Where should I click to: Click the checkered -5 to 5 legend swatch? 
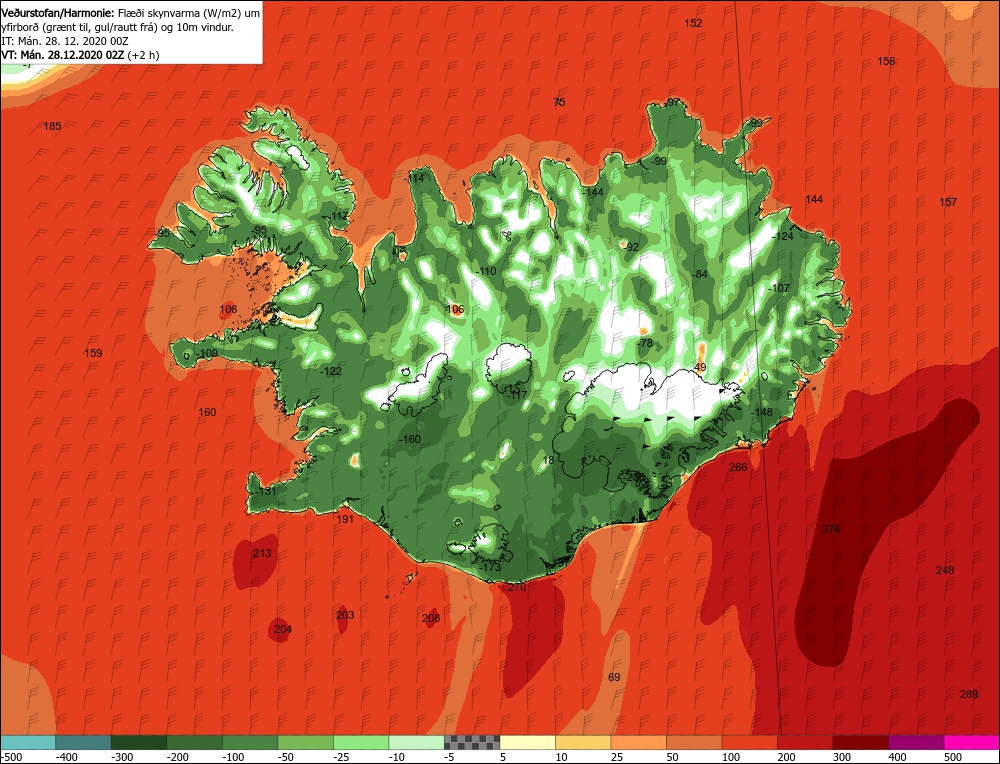coord(472,742)
